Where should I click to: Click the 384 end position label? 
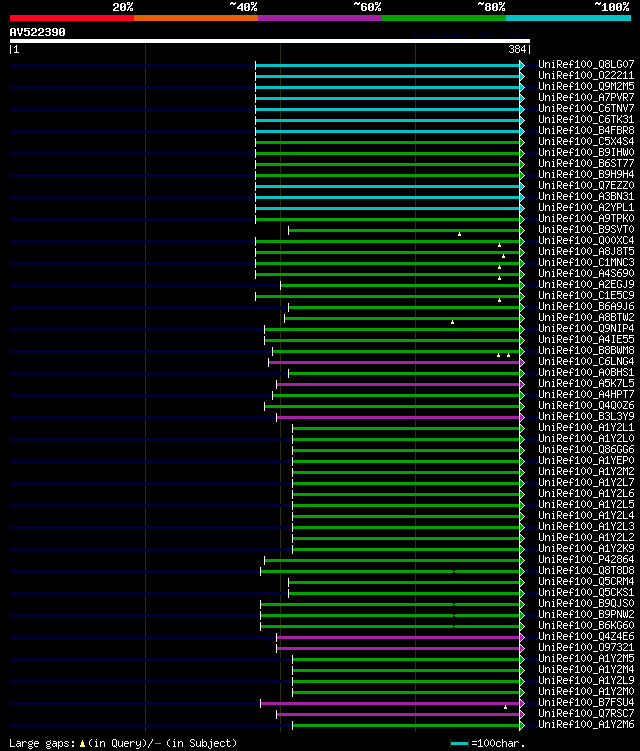click(x=517, y=49)
